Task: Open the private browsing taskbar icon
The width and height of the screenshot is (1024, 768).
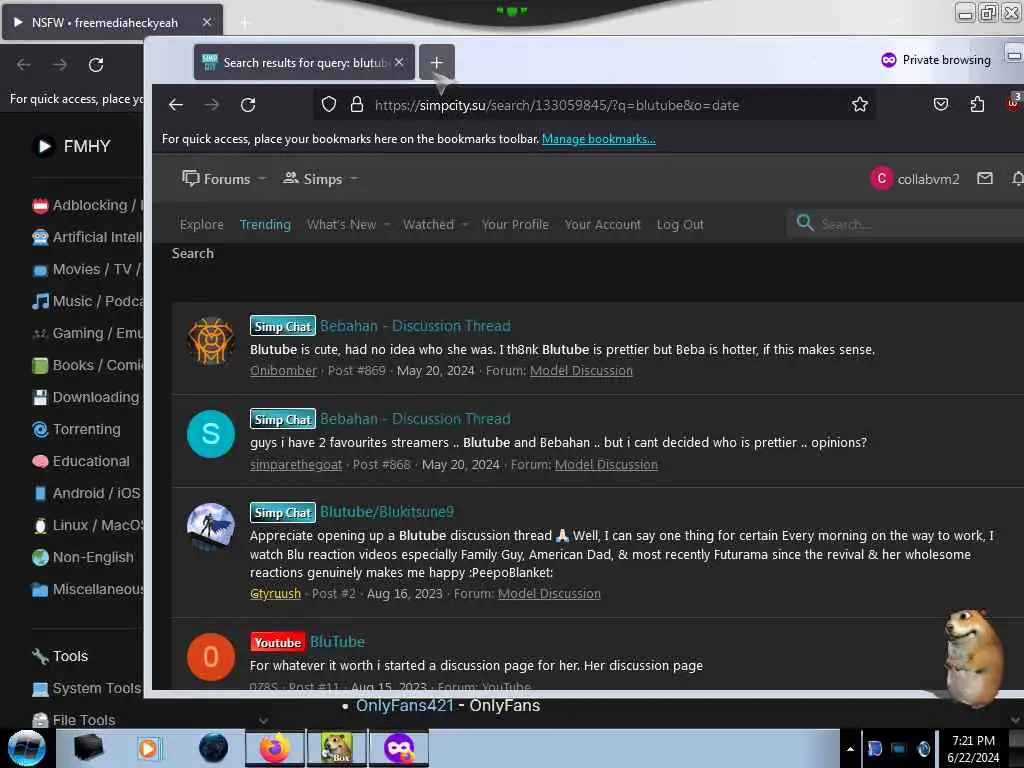Action: [399, 748]
